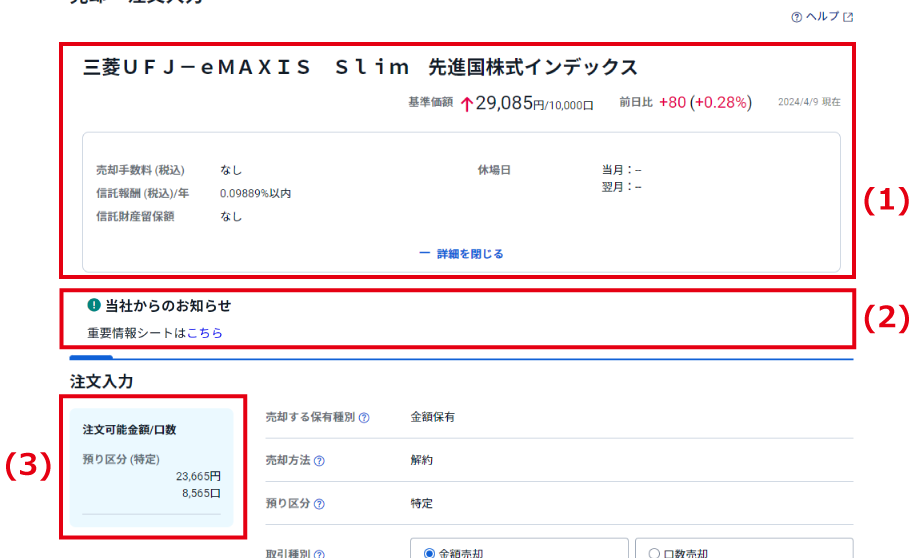Click the available amount 23,665円
Image resolution: width=921 pixels, height=558 pixels.
click(x=198, y=476)
